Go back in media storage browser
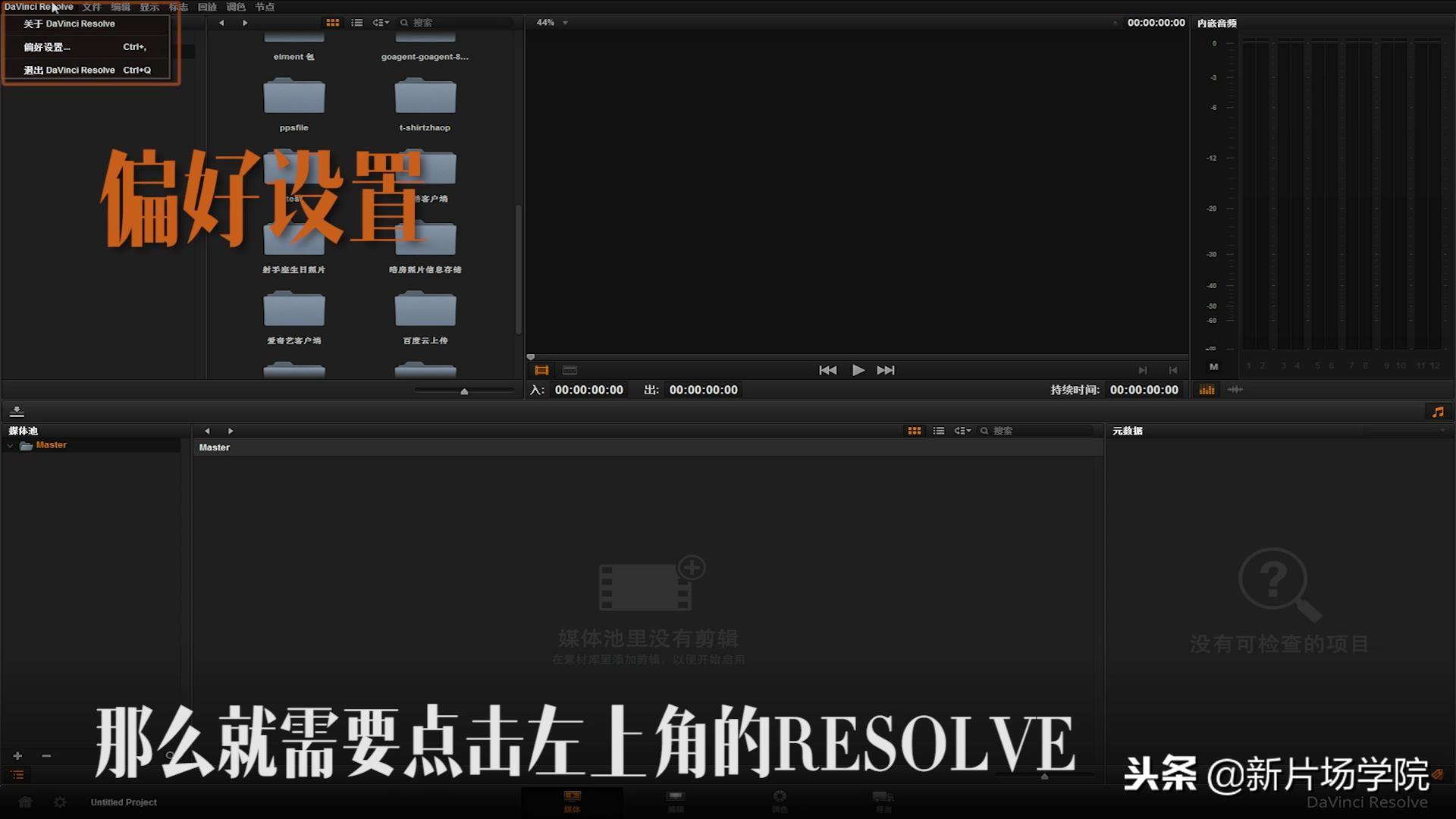Viewport: 1456px width, 819px height. coord(221,23)
